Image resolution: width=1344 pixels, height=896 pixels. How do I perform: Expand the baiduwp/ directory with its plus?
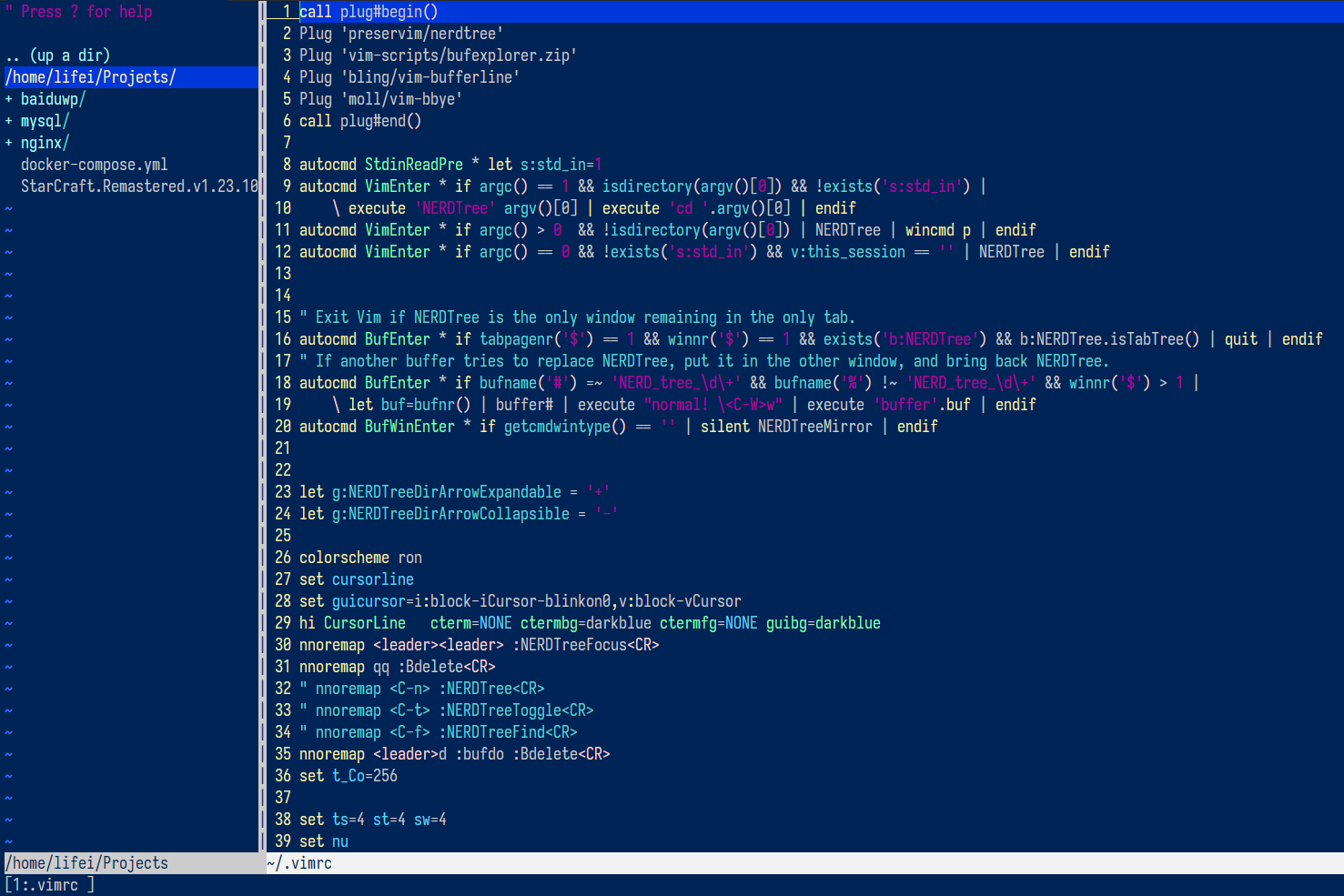coord(9,99)
